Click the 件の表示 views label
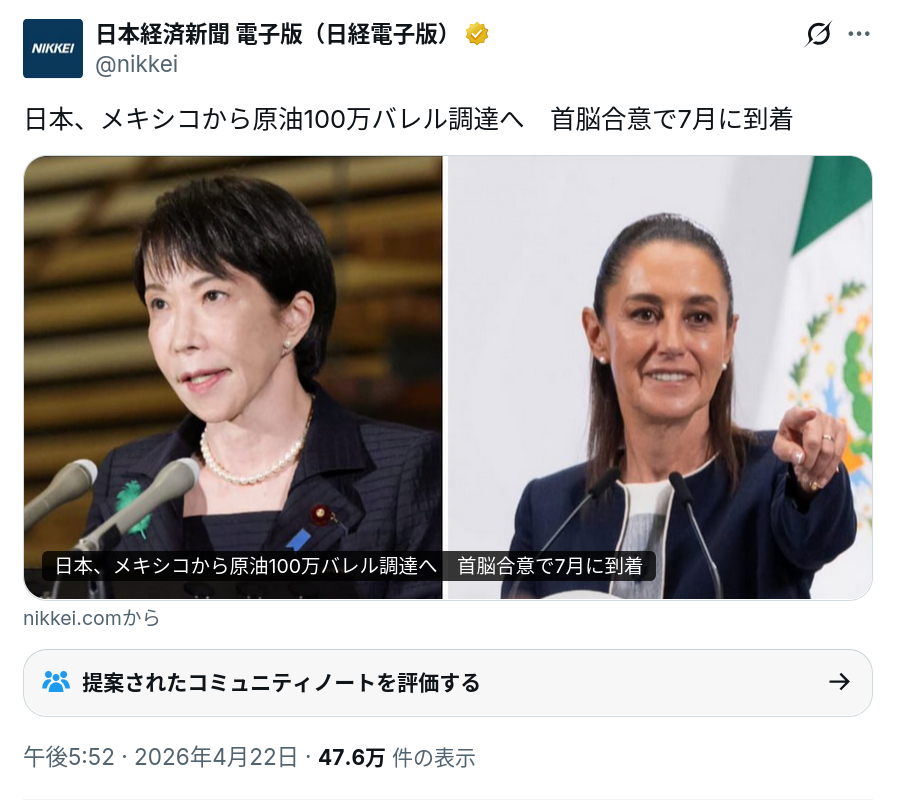Viewport: 897px width, 801px height. (x=434, y=758)
